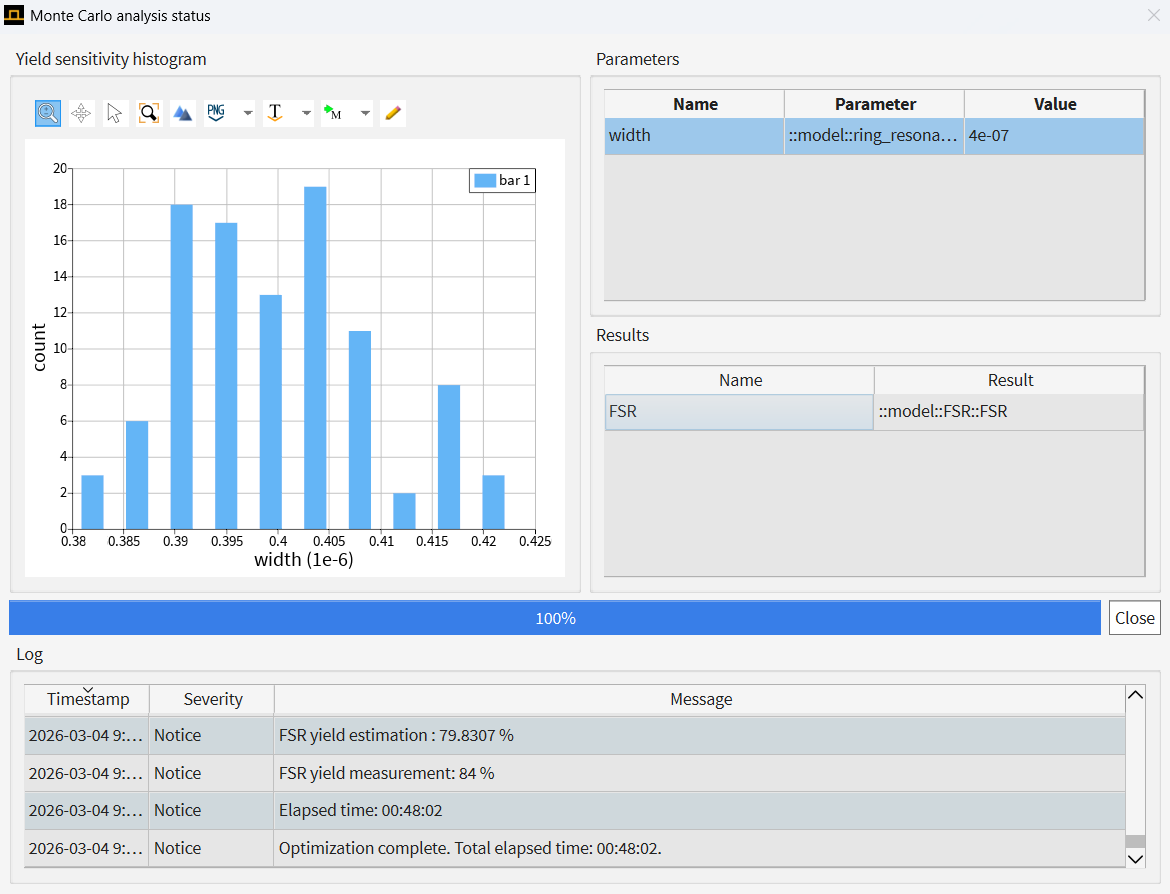
Task: Open the PNG export dropdown arrow
Action: click(x=248, y=113)
